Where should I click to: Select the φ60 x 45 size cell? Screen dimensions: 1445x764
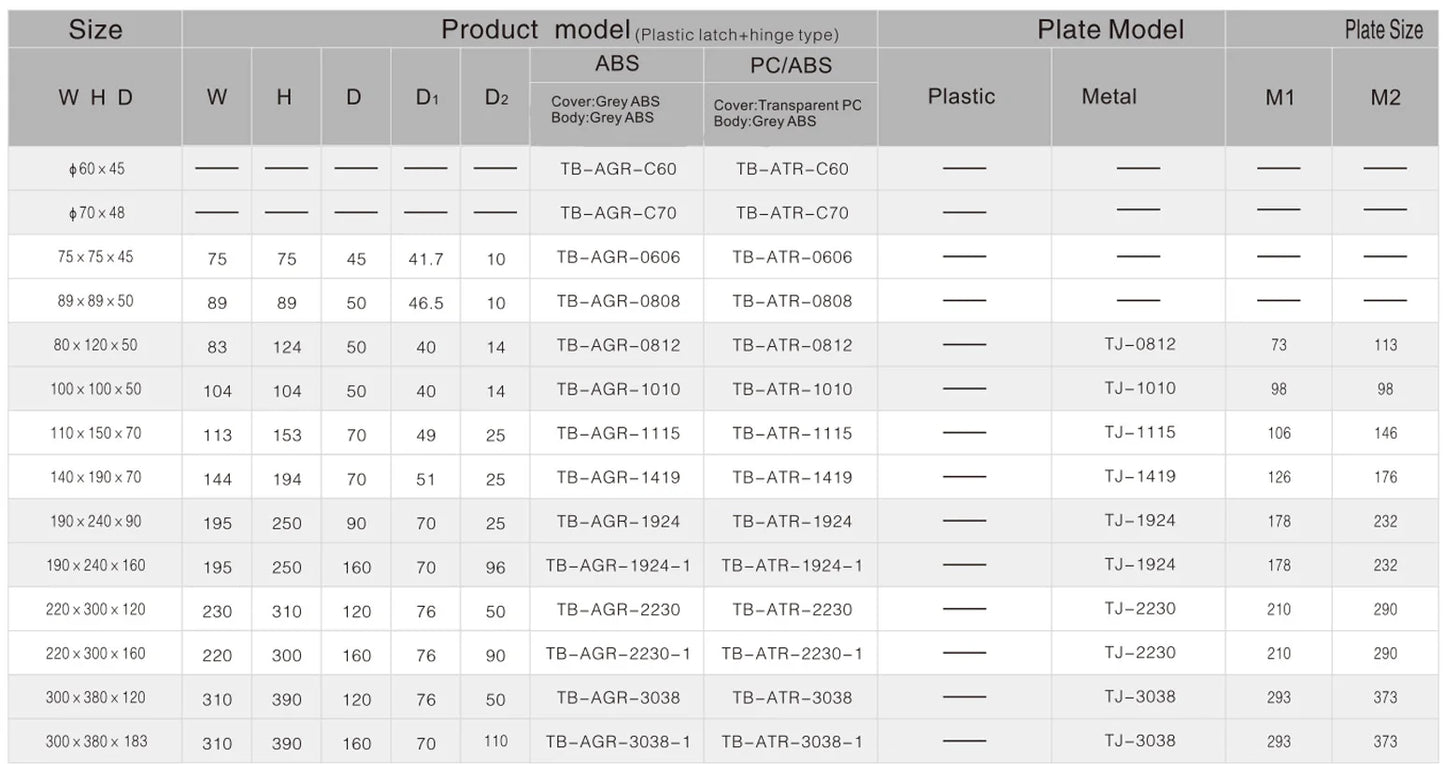(x=96, y=169)
